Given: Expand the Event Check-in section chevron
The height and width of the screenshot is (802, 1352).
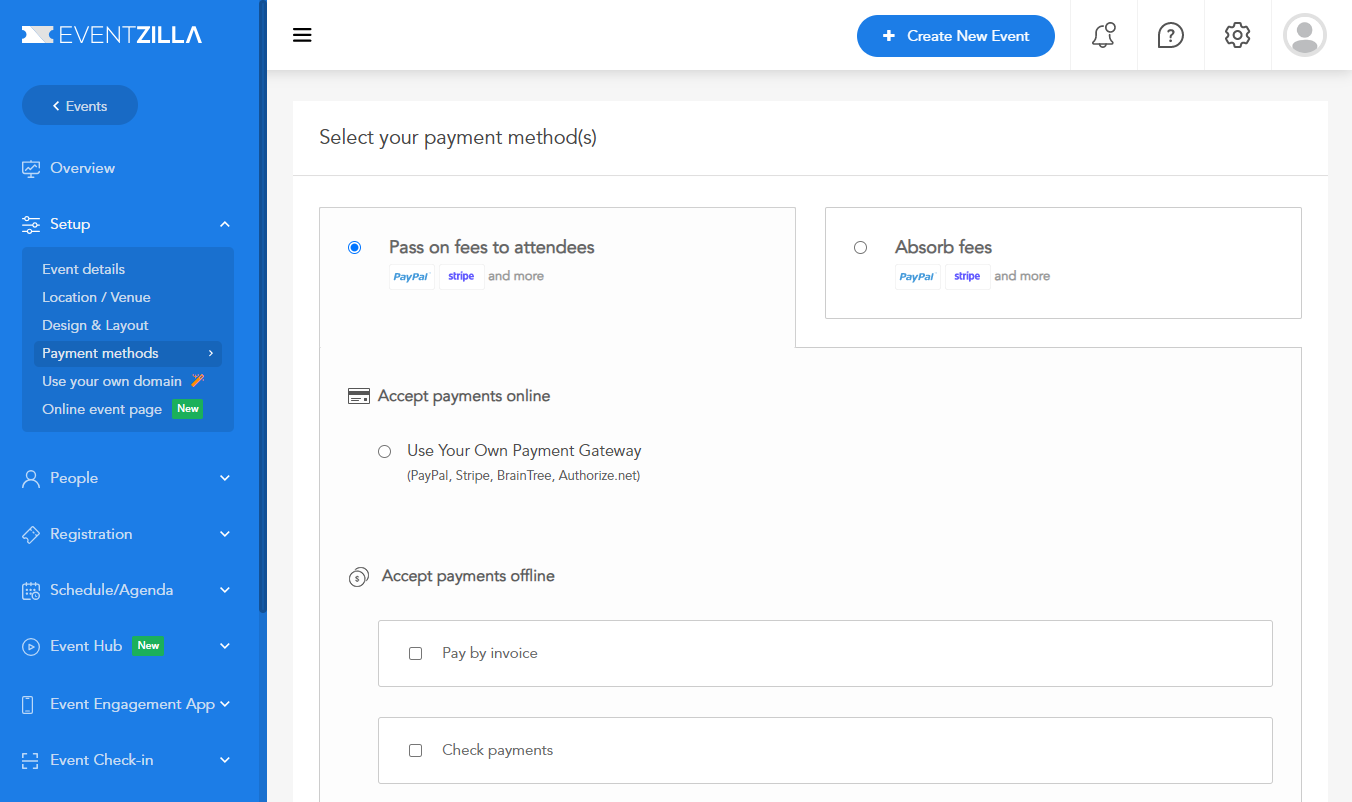Looking at the screenshot, I should pyautogui.click(x=225, y=760).
